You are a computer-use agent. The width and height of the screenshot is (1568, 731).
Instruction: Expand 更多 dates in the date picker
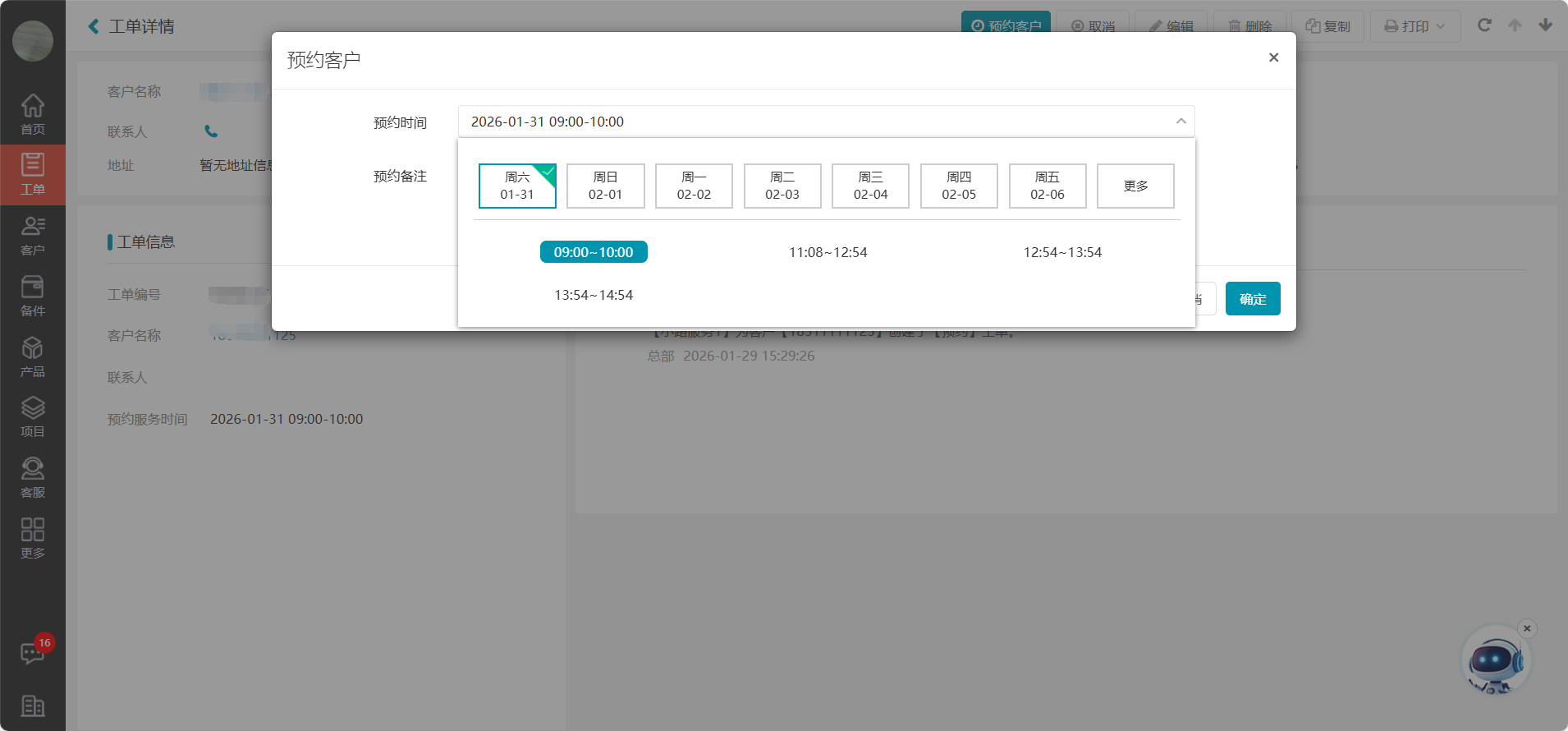pyautogui.click(x=1135, y=186)
